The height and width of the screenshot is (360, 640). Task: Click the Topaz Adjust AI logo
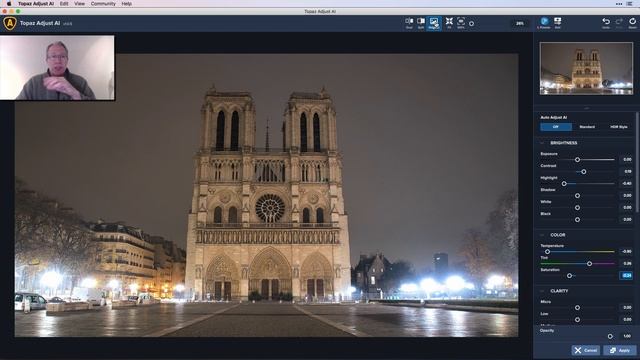(x=10, y=23)
